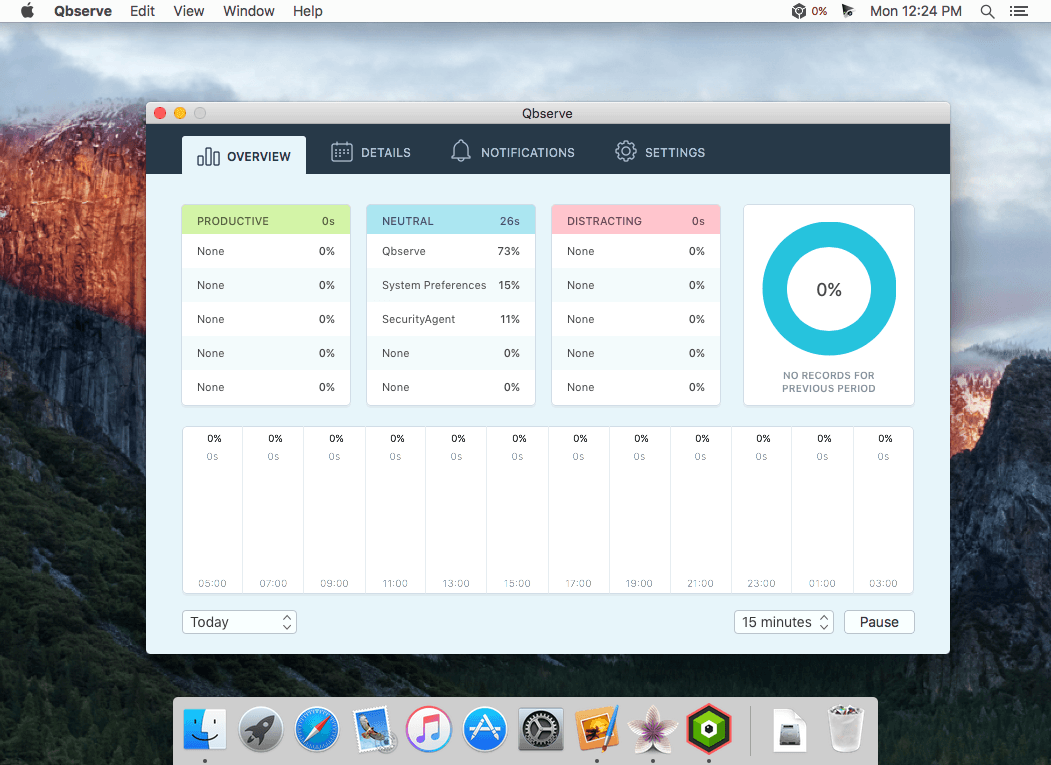The width and height of the screenshot is (1051, 765).
Task: Open the View menu
Action: pos(188,11)
